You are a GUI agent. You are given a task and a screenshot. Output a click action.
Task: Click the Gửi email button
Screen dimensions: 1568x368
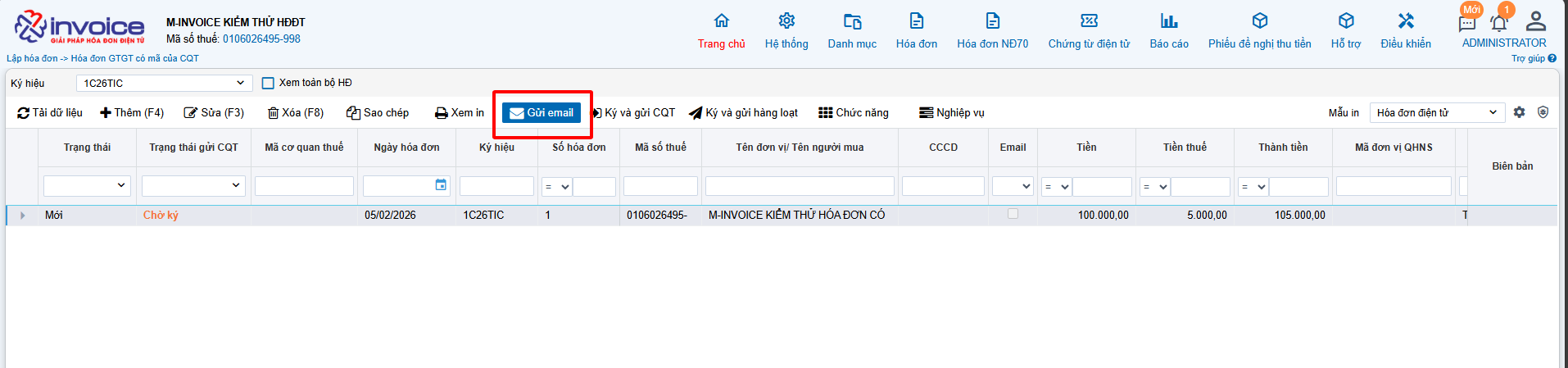[x=542, y=113]
